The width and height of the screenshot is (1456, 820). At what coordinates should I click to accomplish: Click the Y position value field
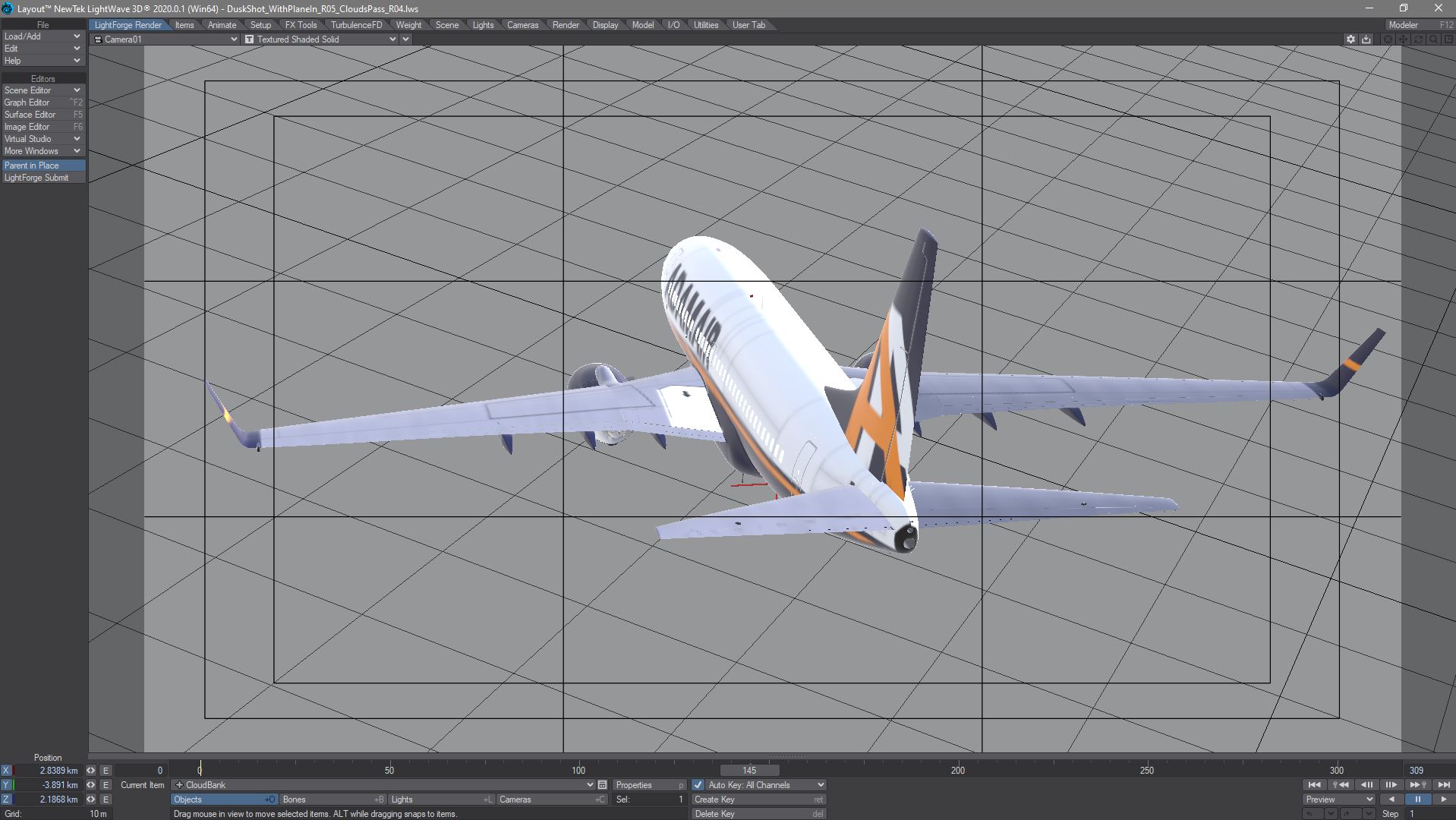[48, 785]
